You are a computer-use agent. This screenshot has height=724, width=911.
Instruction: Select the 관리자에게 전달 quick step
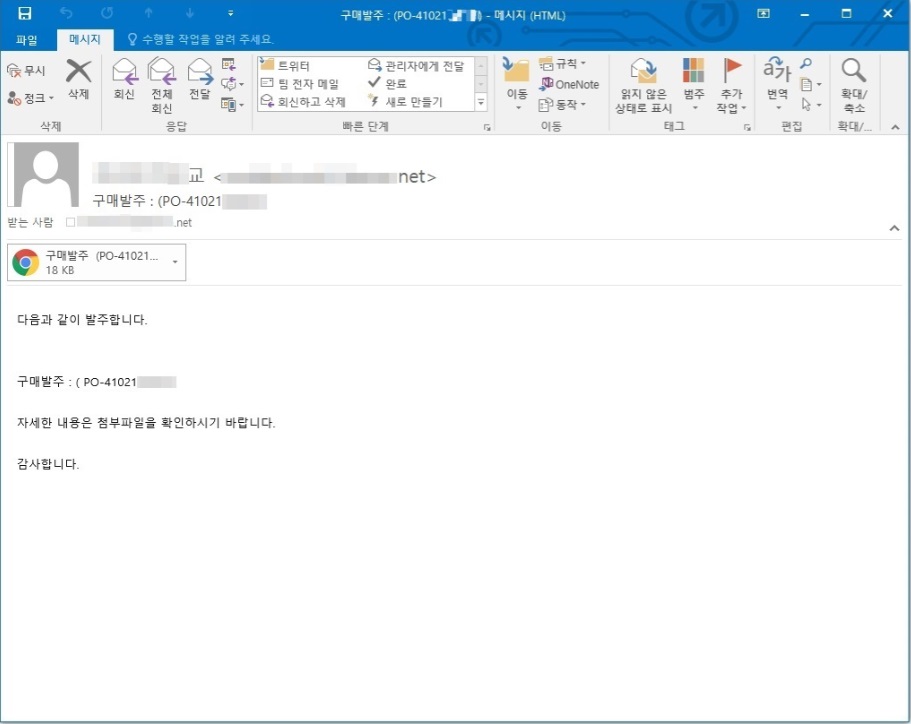(417, 66)
